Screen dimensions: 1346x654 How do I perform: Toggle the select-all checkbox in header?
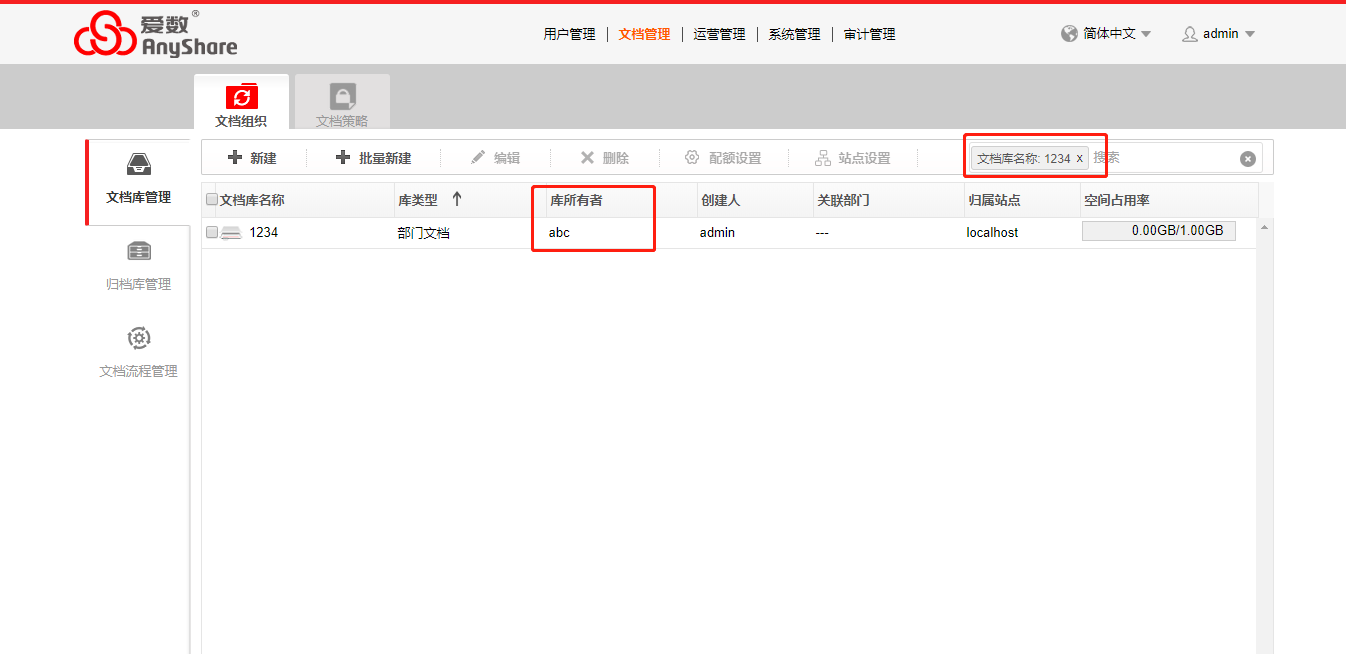(211, 200)
